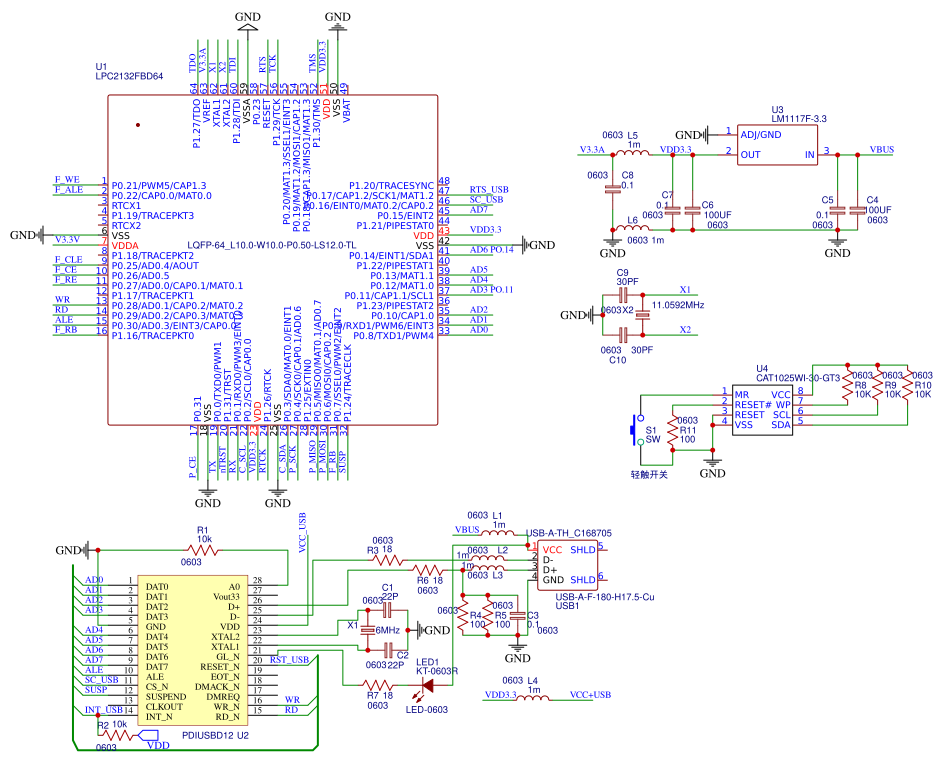Select resistor R7 beside LED1
The image size is (943, 763).
[379, 685]
